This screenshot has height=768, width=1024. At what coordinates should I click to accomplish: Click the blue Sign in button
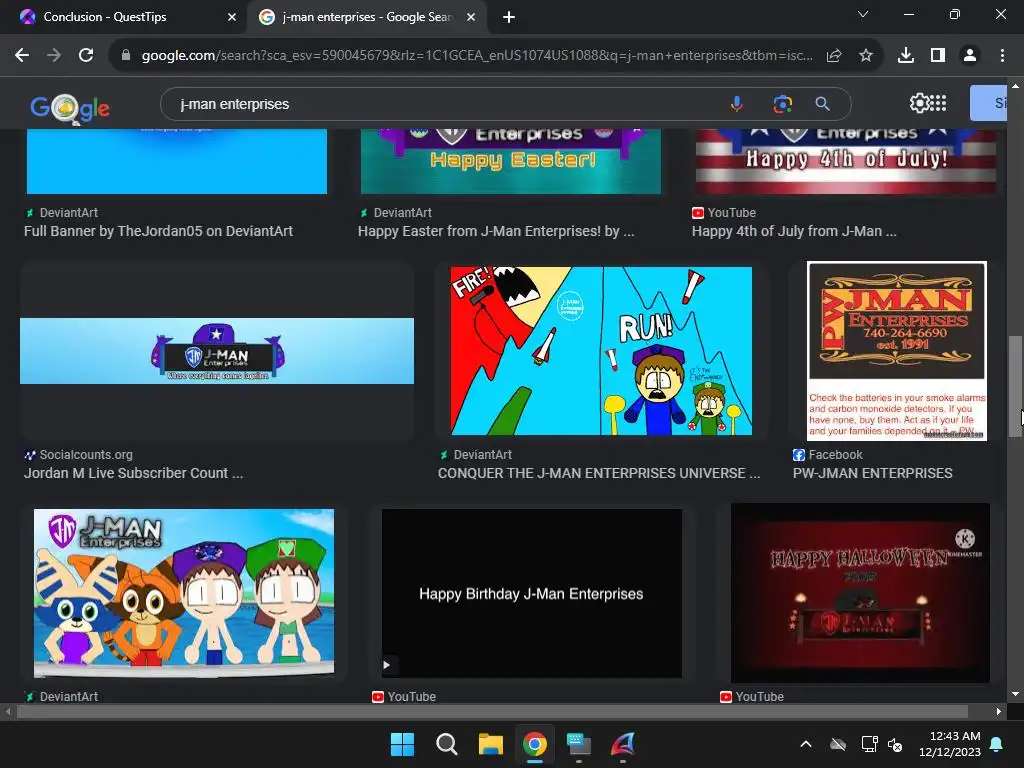(988, 103)
